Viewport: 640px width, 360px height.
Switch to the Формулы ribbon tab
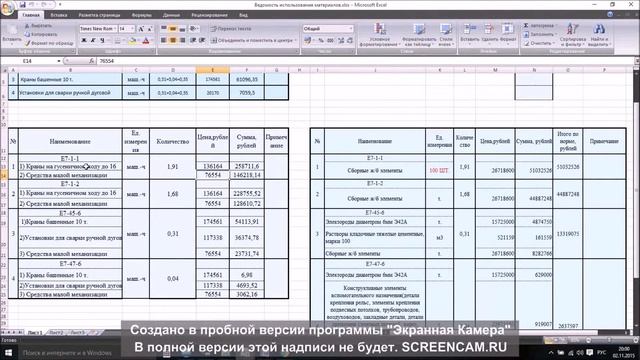(x=142, y=15)
